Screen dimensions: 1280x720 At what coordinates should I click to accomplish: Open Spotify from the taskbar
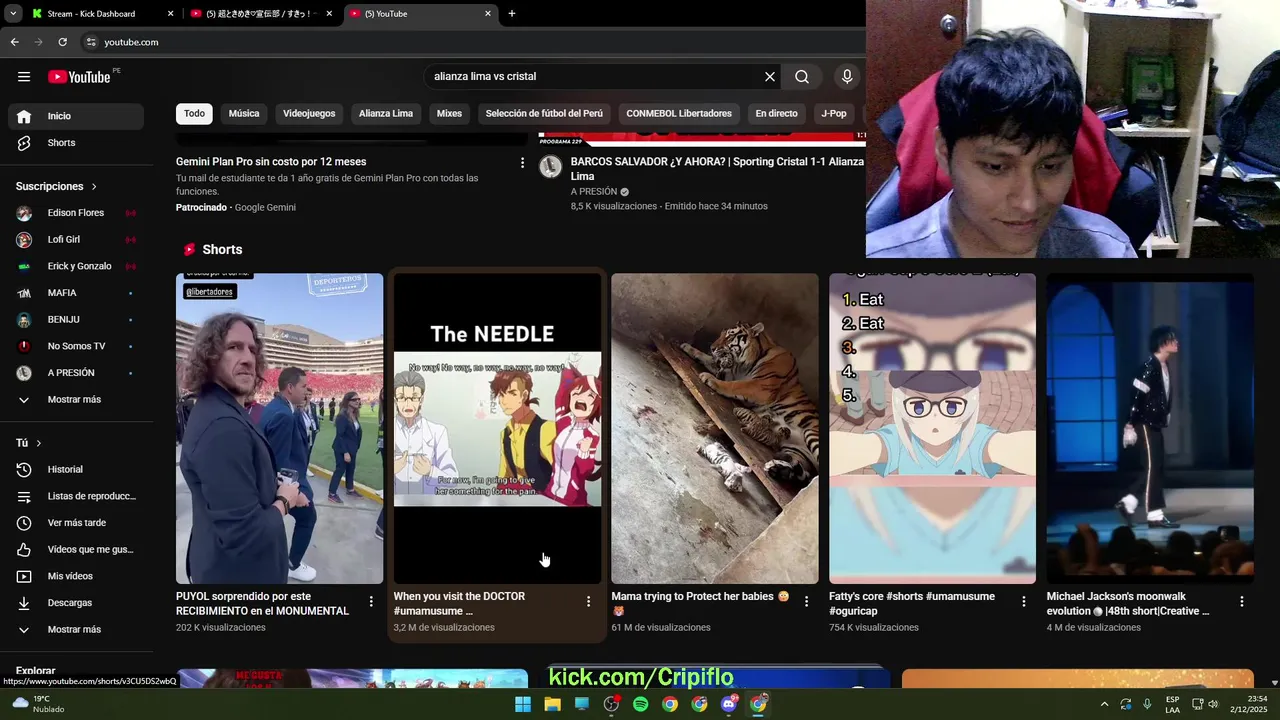641,704
